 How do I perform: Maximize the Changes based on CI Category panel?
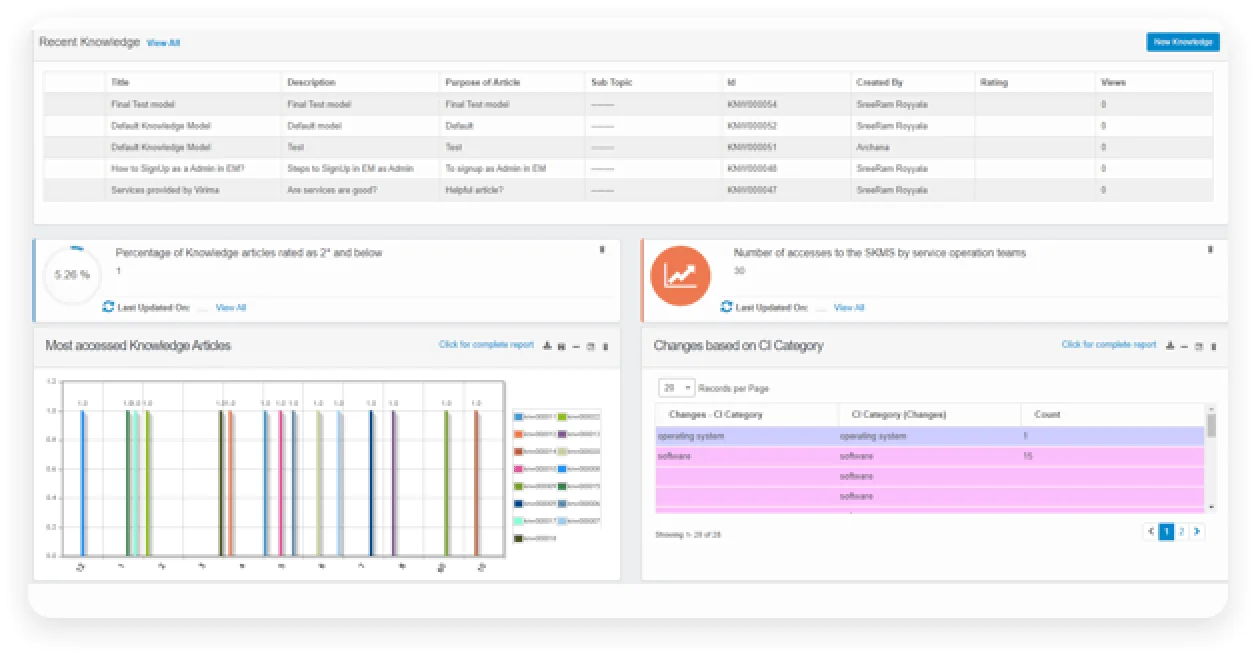(1198, 346)
